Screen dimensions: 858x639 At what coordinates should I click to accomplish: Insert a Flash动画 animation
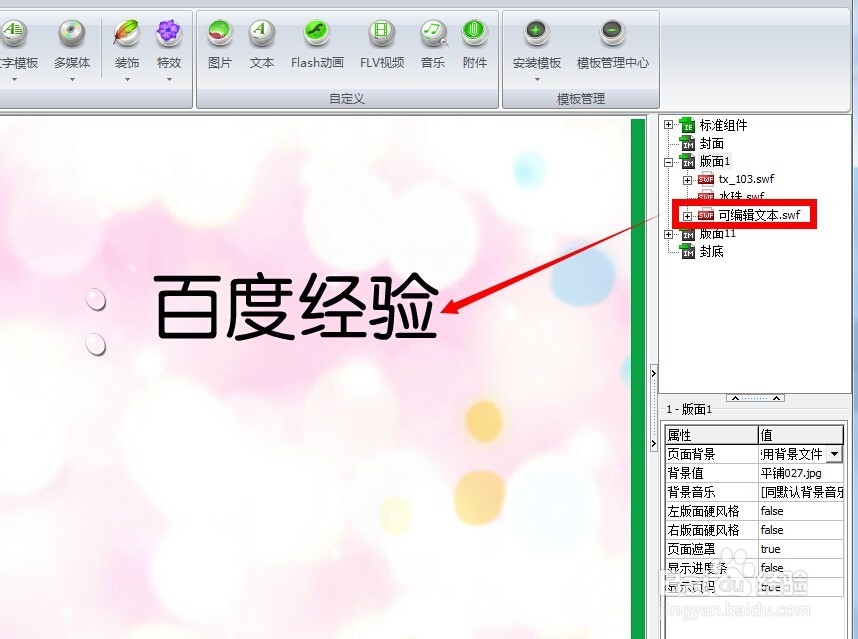(317, 33)
